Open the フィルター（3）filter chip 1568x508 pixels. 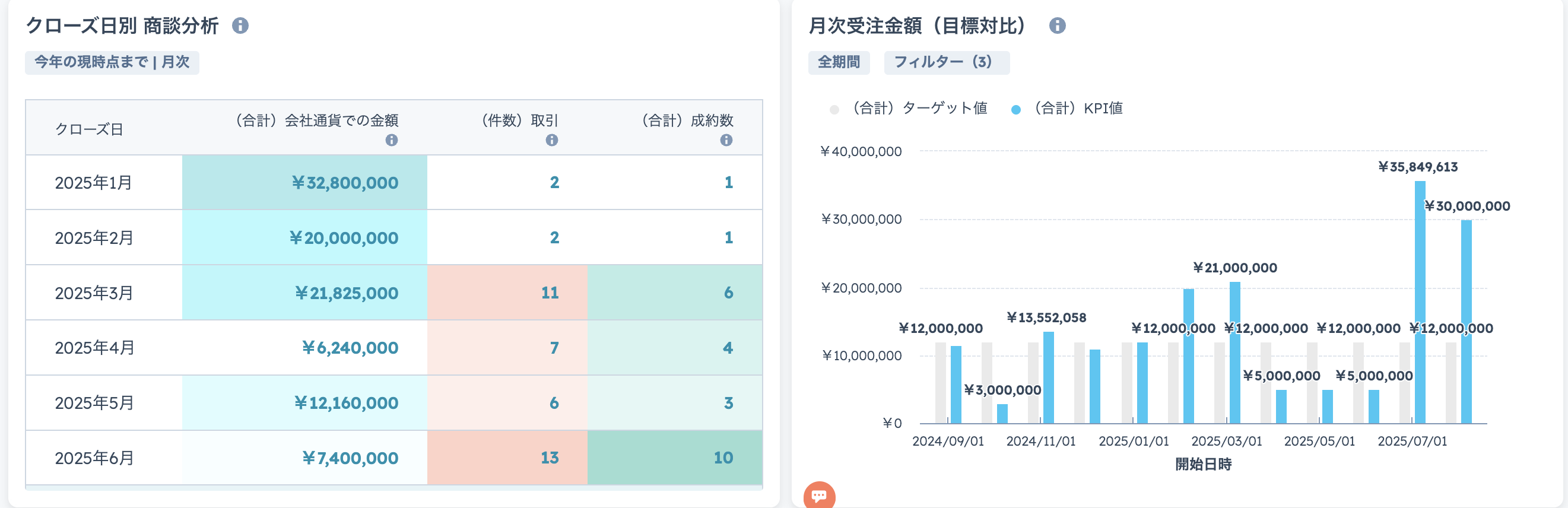(x=945, y=63)
